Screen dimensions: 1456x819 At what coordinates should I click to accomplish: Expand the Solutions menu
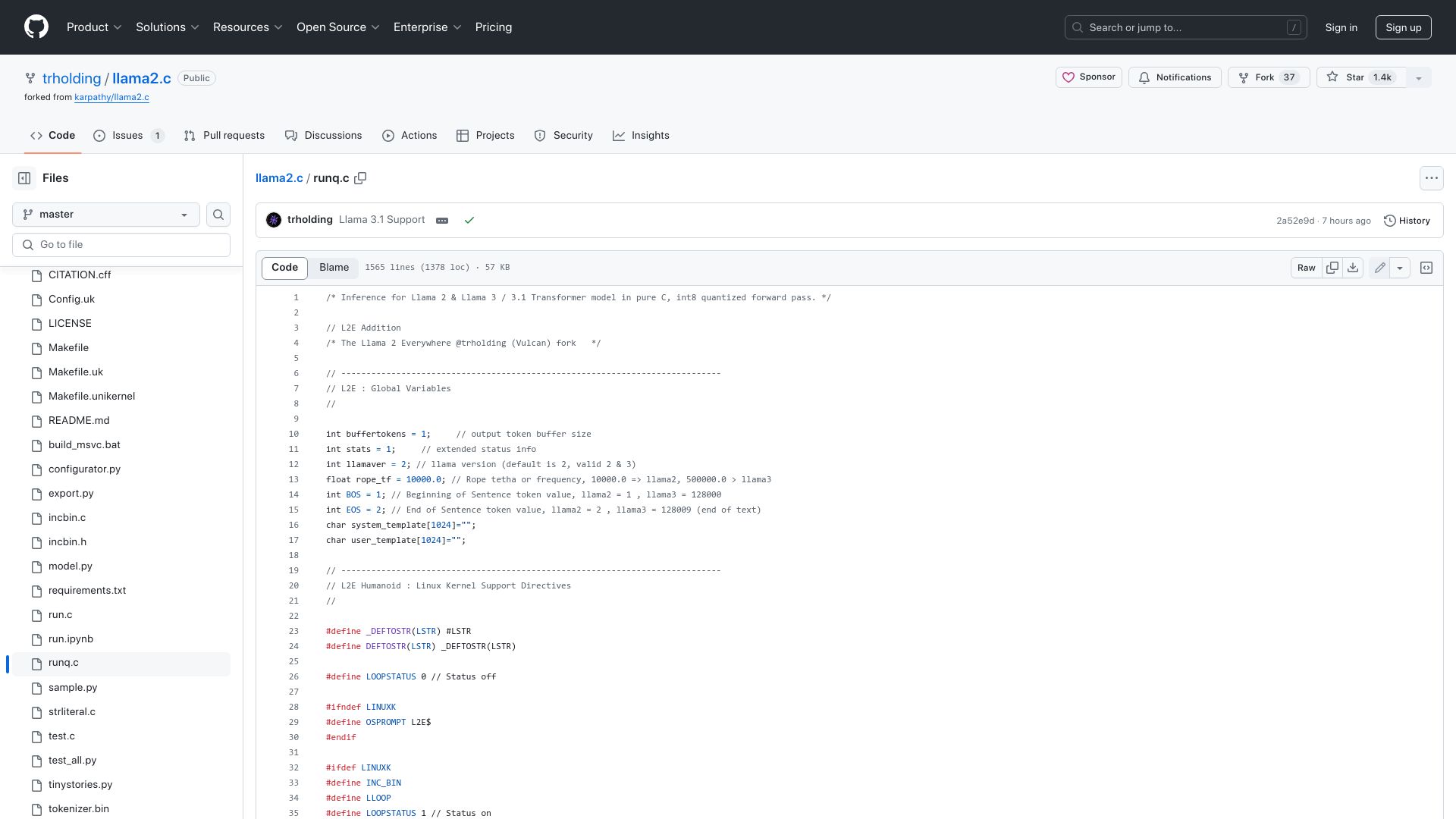(x=168, y=27)
